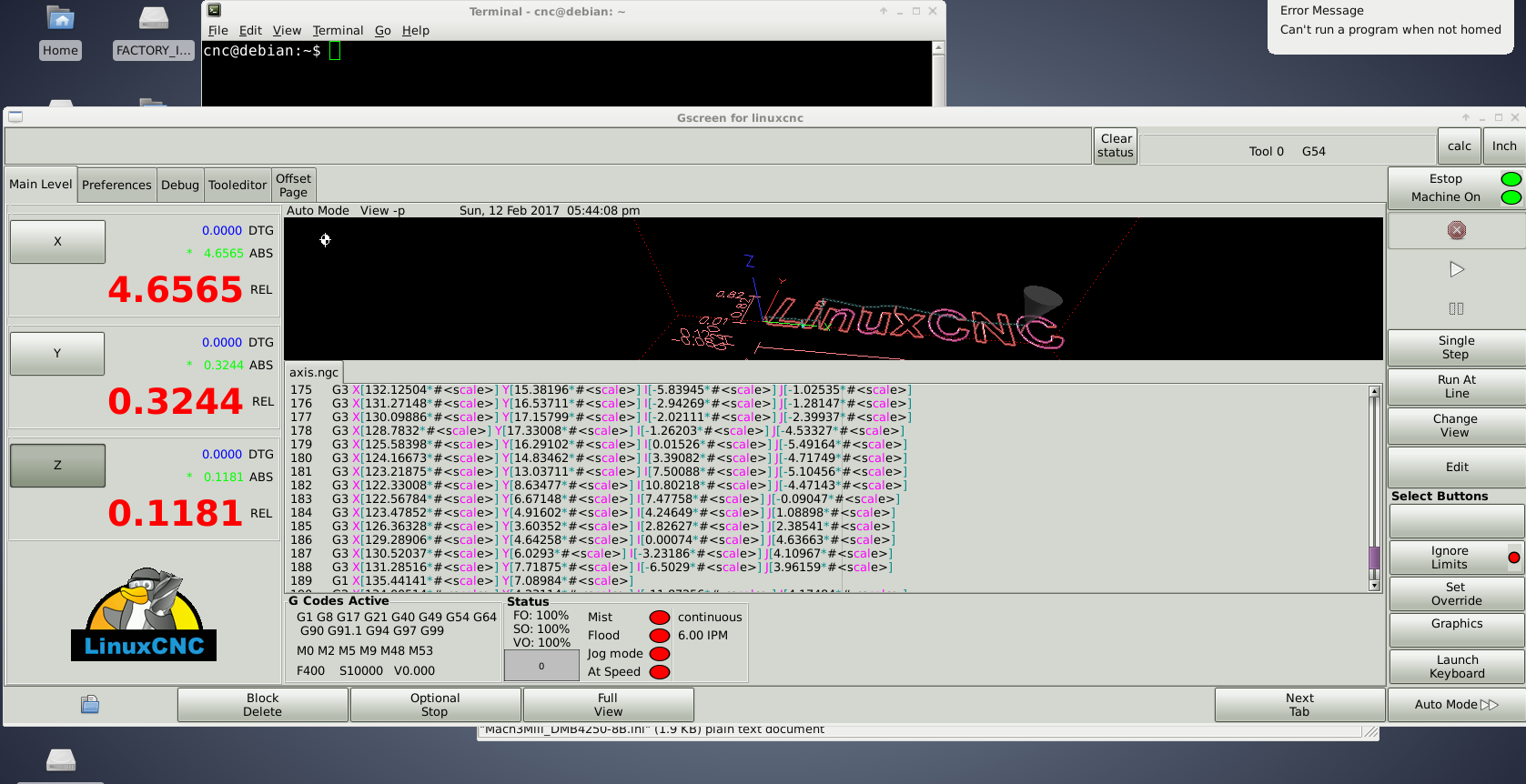The height and width of the screenshot is (784, 1526).
Task: Click Run At Line button
Action: pyautogui.click(x=1456, y=387)
